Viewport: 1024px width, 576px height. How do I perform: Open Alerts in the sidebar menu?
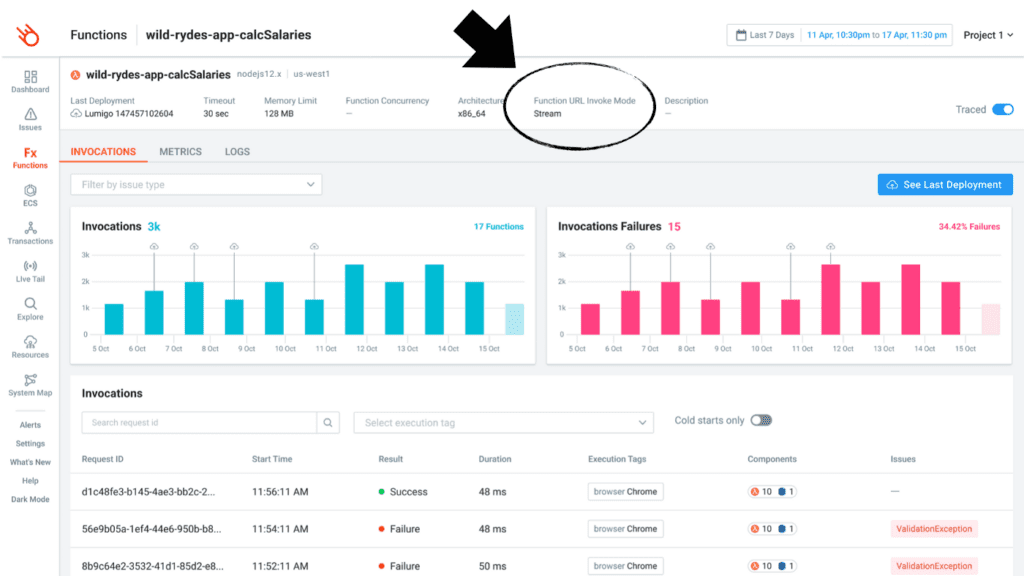click(30, 425)
